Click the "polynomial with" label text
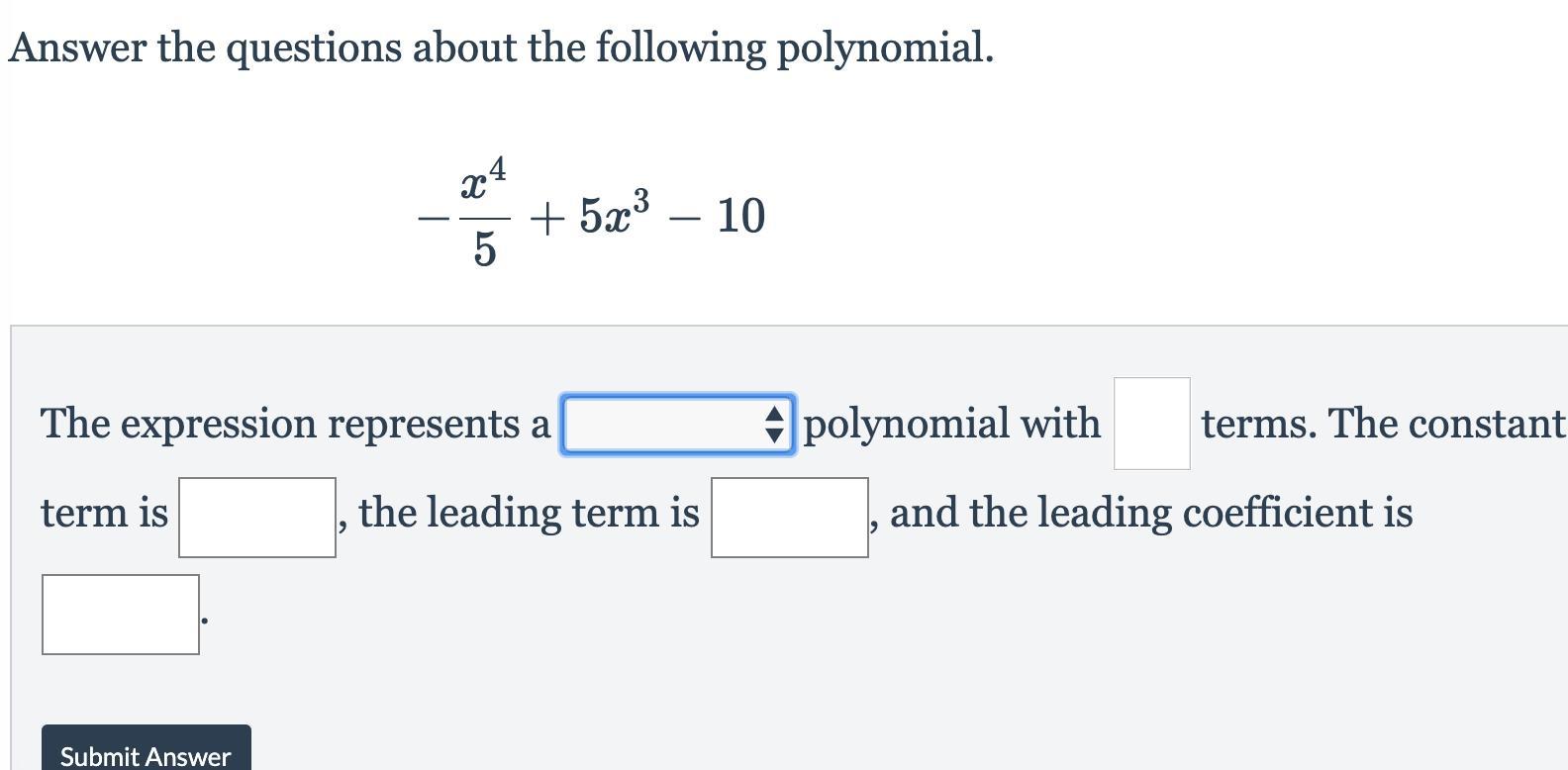This screenshot has height=770, width=1568. pyautogui.click(x=951, y=424)
